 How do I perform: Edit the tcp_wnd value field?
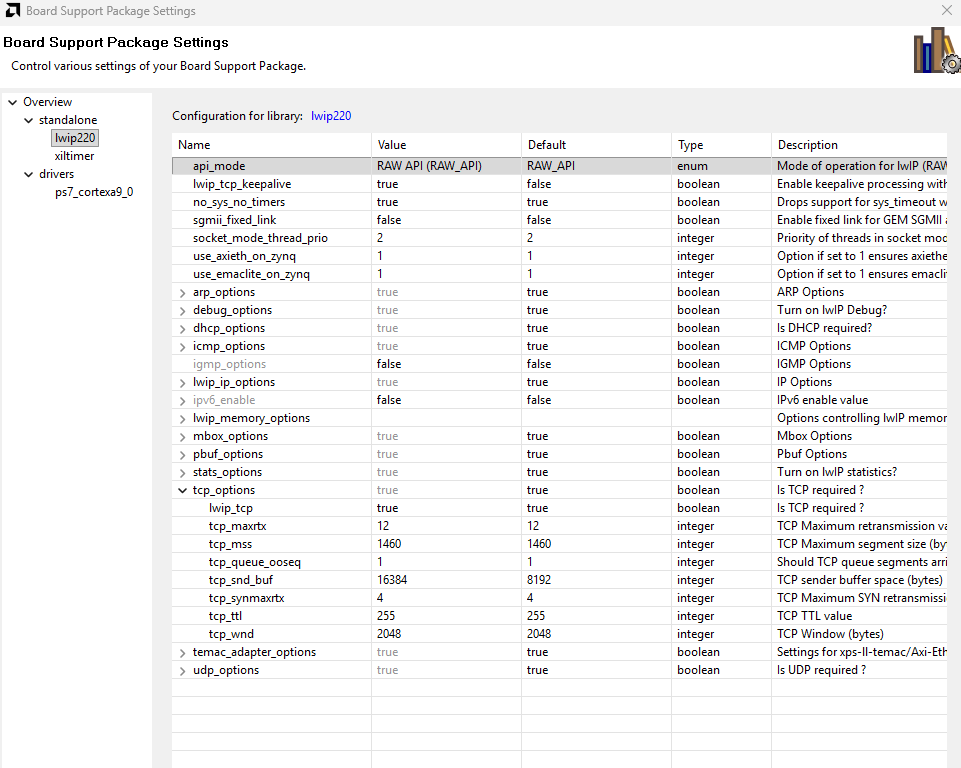pos(445,634)
